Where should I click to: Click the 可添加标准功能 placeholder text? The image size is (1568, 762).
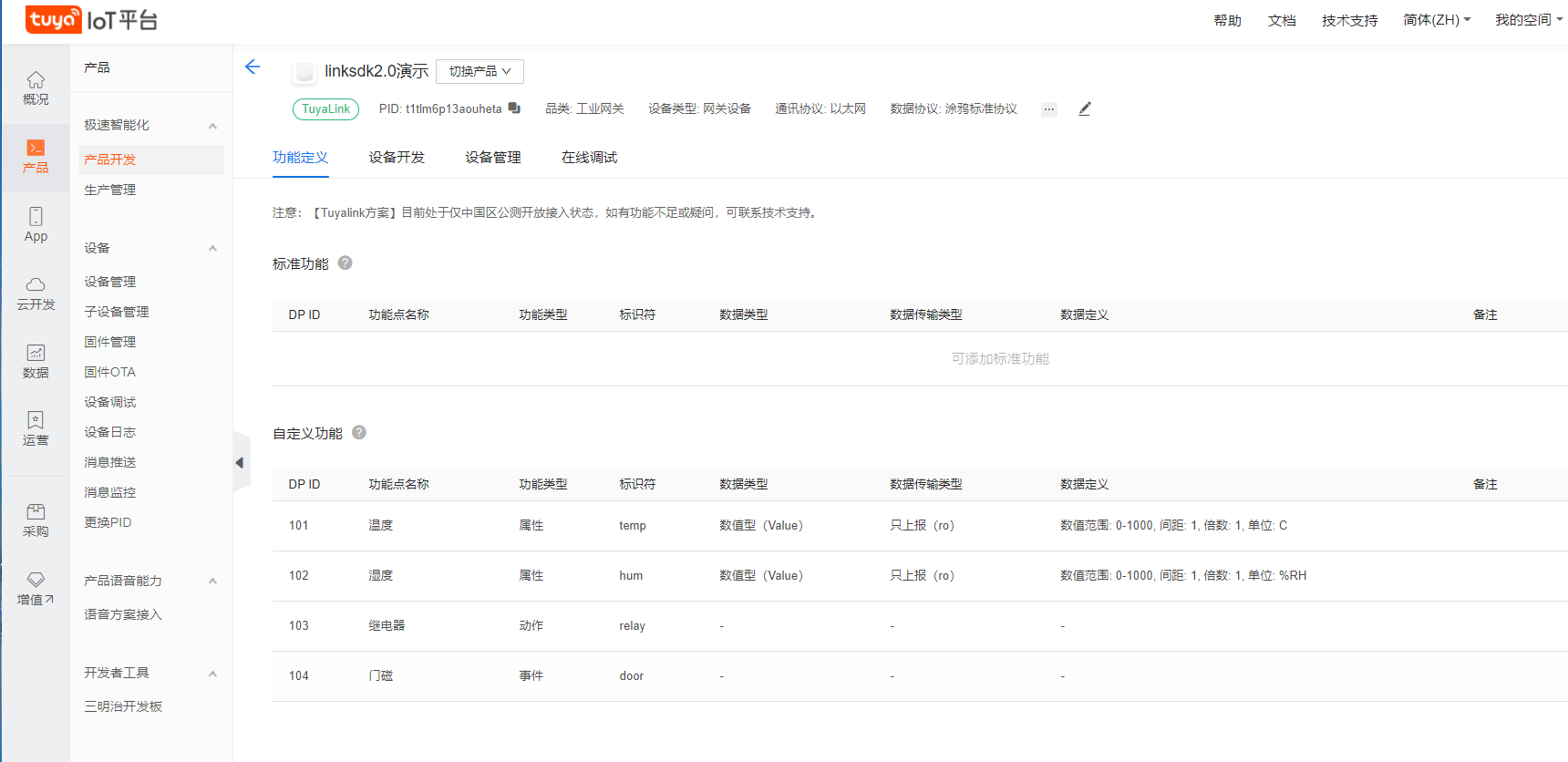click(1000, 358)
